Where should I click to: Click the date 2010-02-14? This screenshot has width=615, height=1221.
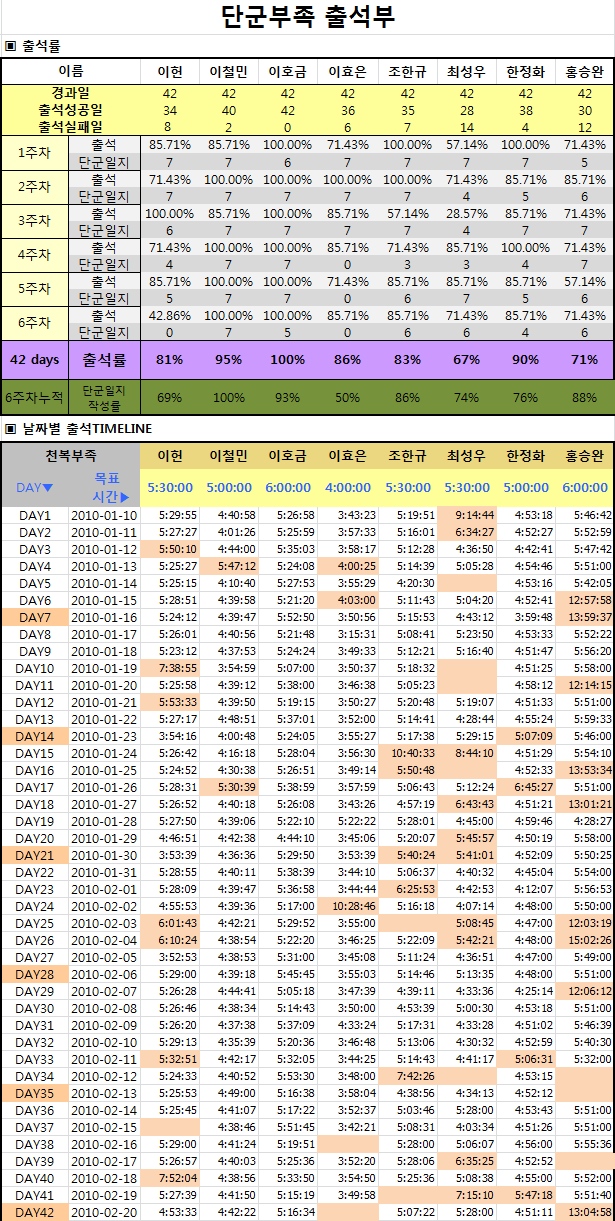[105, 1110]
